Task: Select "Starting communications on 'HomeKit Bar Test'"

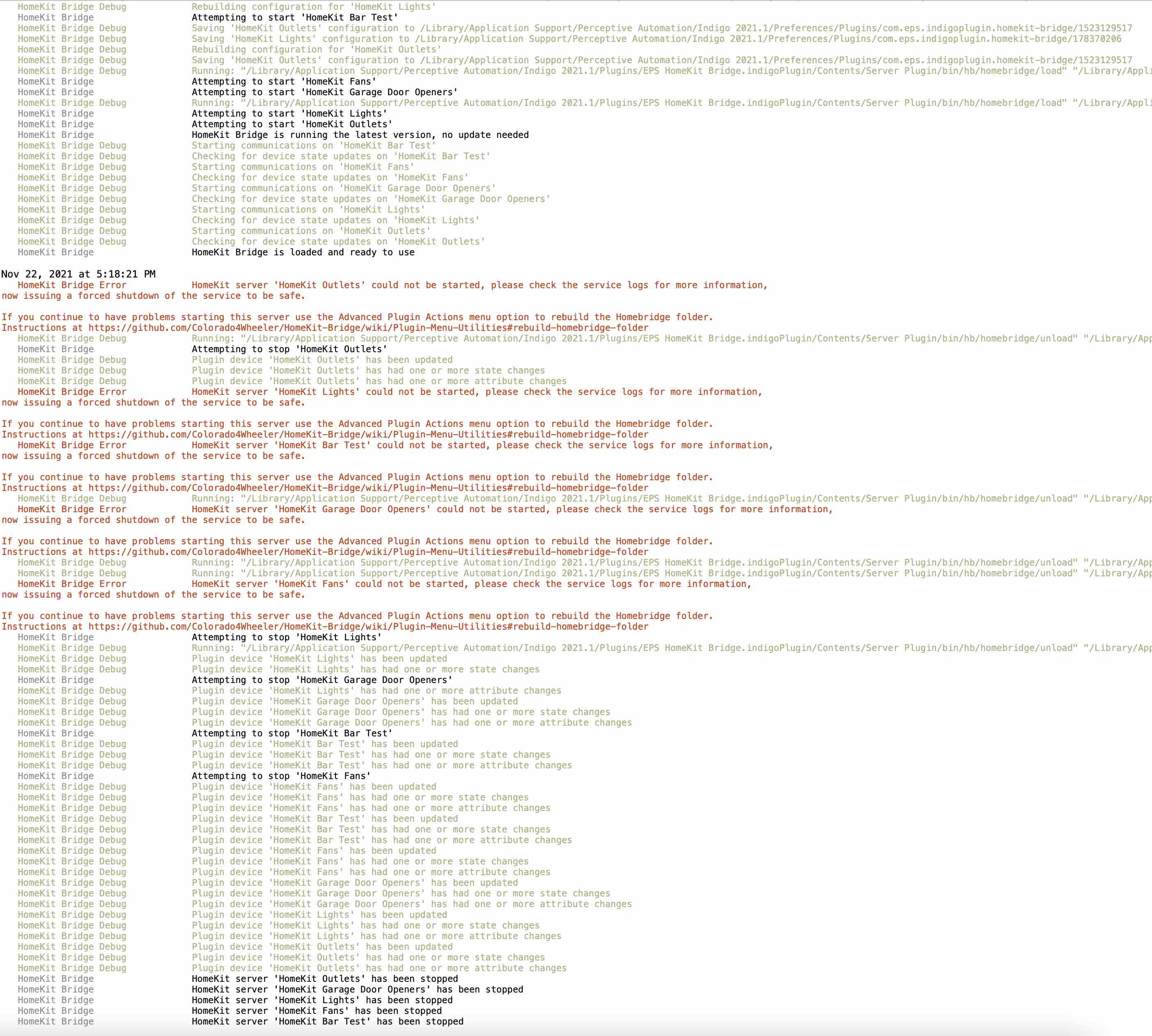Action: point(314,146)
